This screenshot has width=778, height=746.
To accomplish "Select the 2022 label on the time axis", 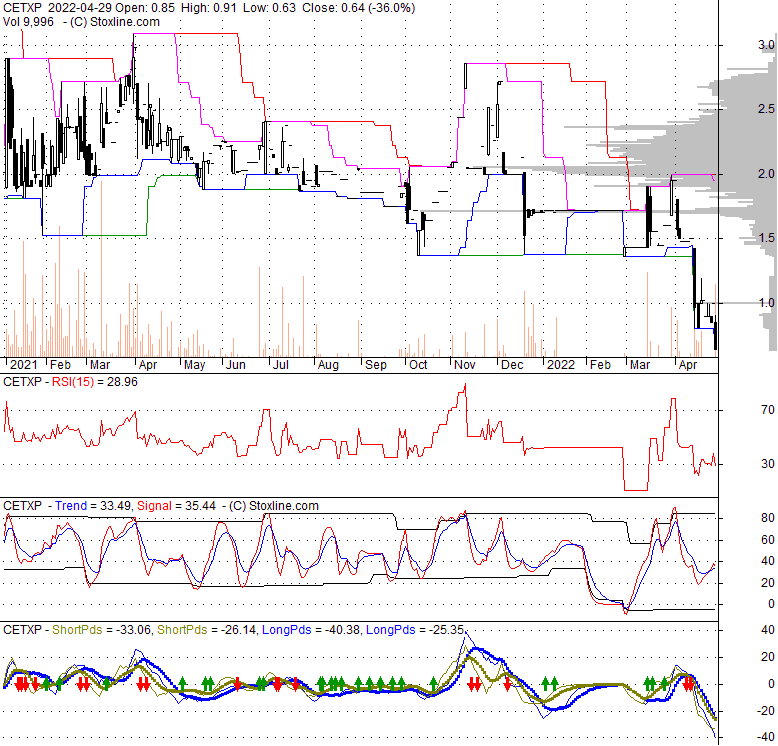I will [561, 365].
